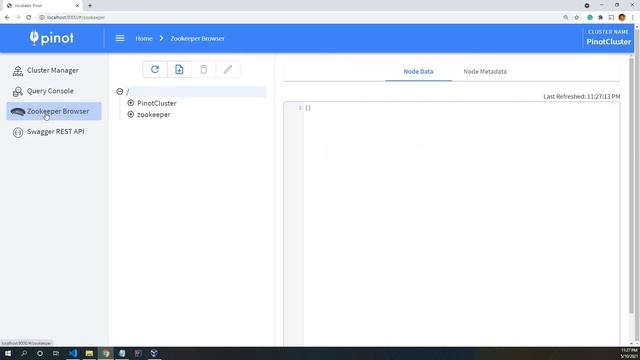Image resolution: width=640 pixels, height=360 pixels.
Task: Close the Pinot browser tab
Action: pos(78,6)
